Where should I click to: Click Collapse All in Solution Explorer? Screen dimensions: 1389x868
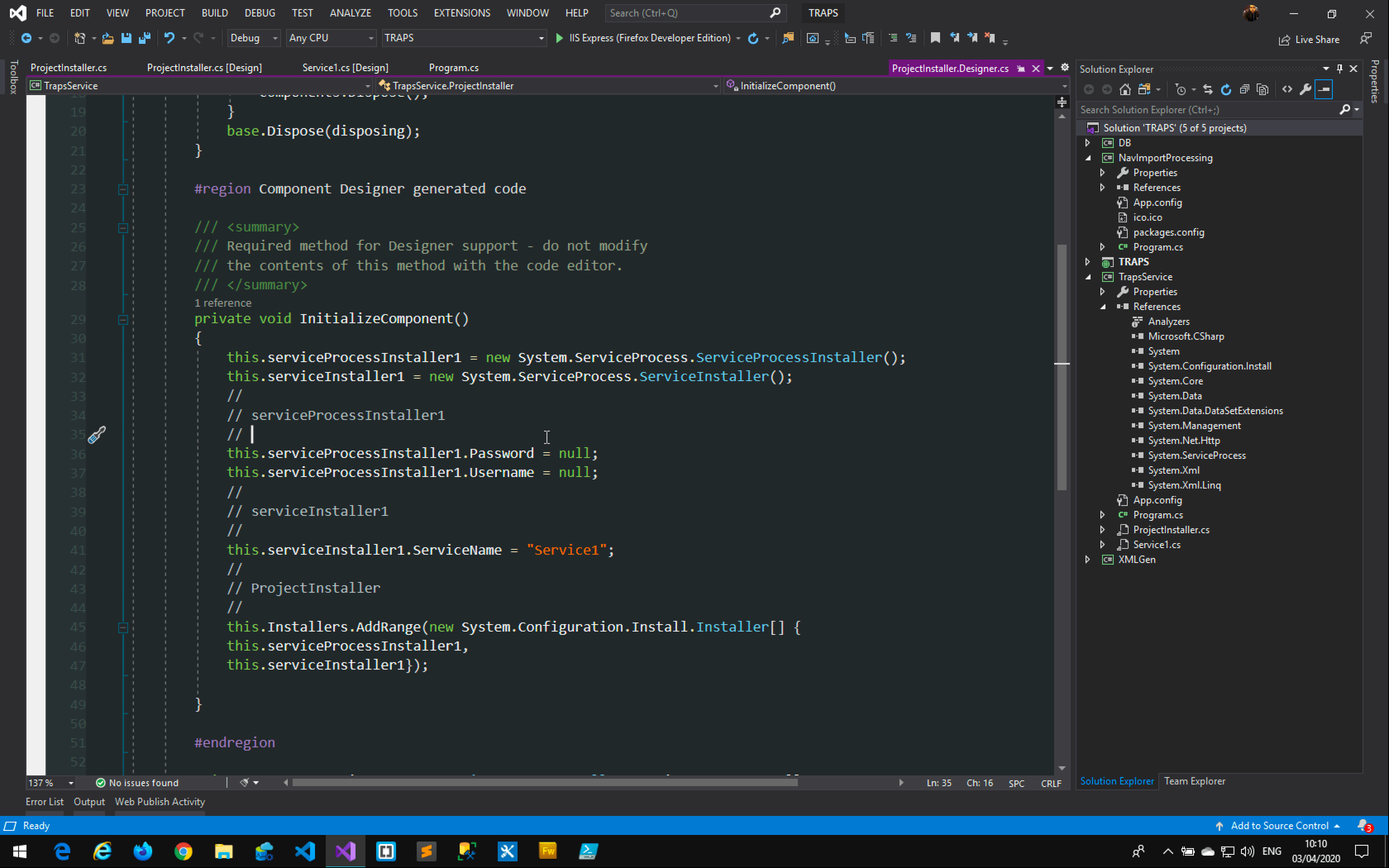tap(1244, 89)
